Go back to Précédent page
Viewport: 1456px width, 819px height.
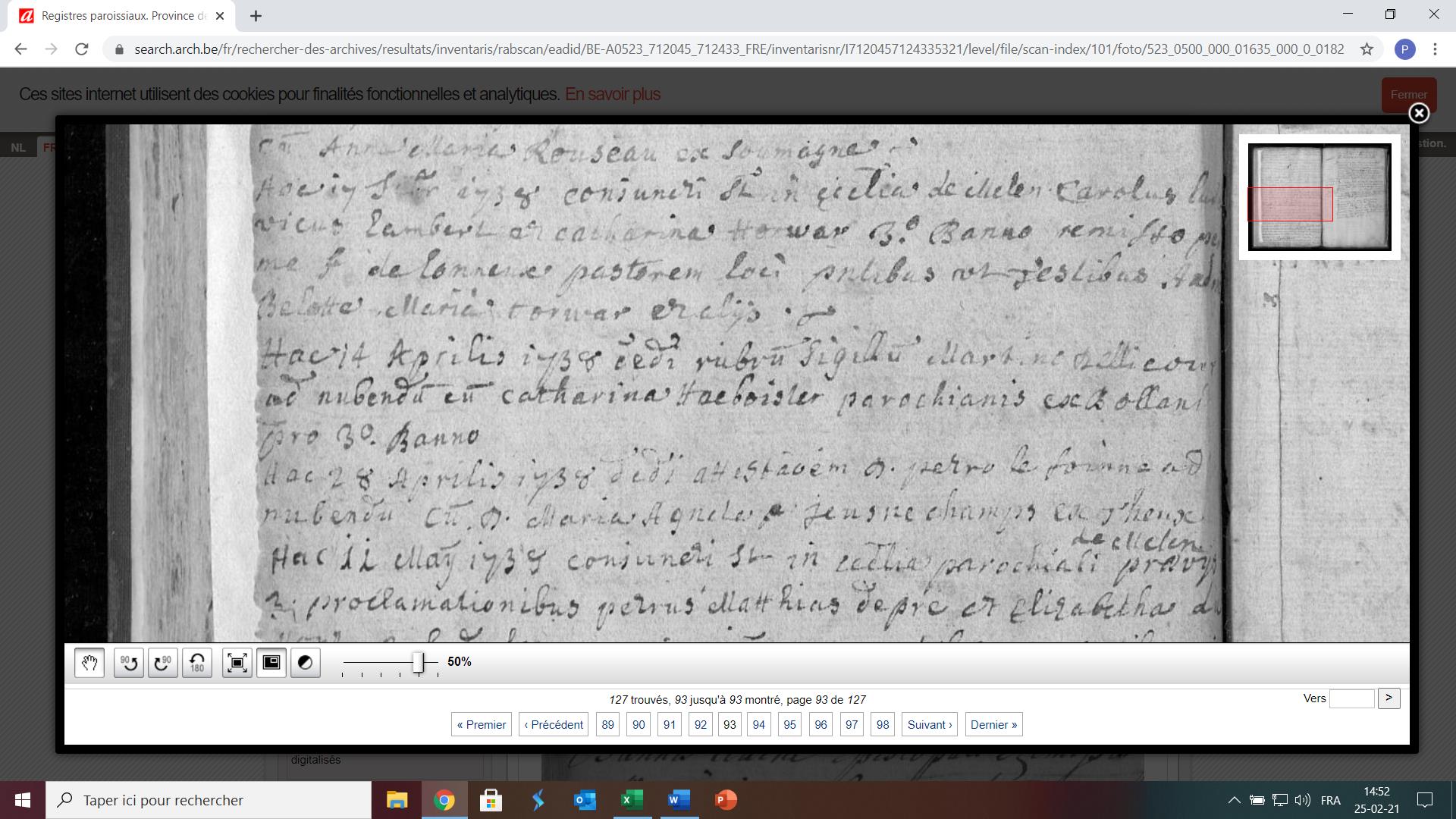(x=554, y=724)
